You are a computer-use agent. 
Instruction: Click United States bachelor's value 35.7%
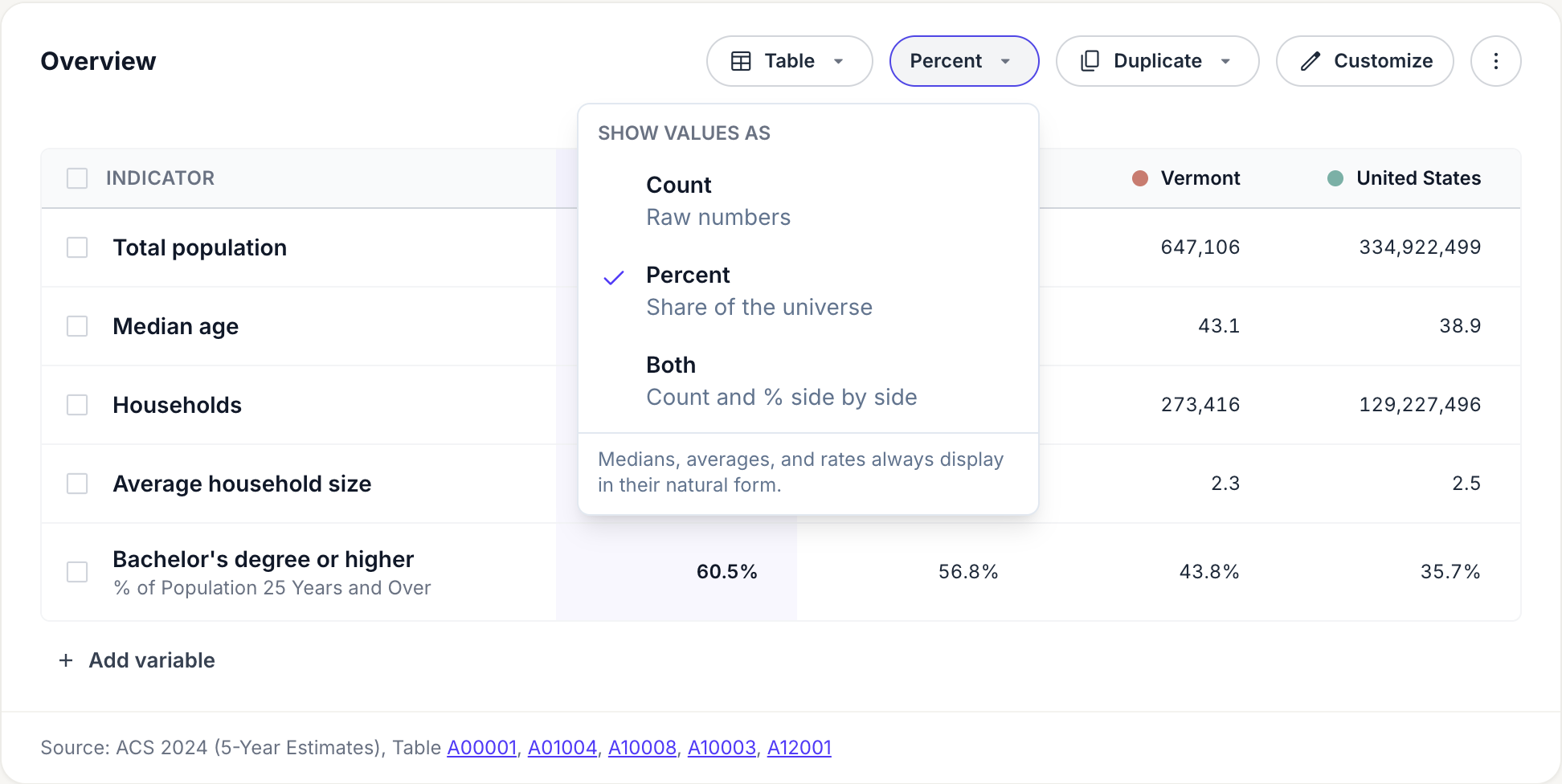click(x=1450, y=572)
